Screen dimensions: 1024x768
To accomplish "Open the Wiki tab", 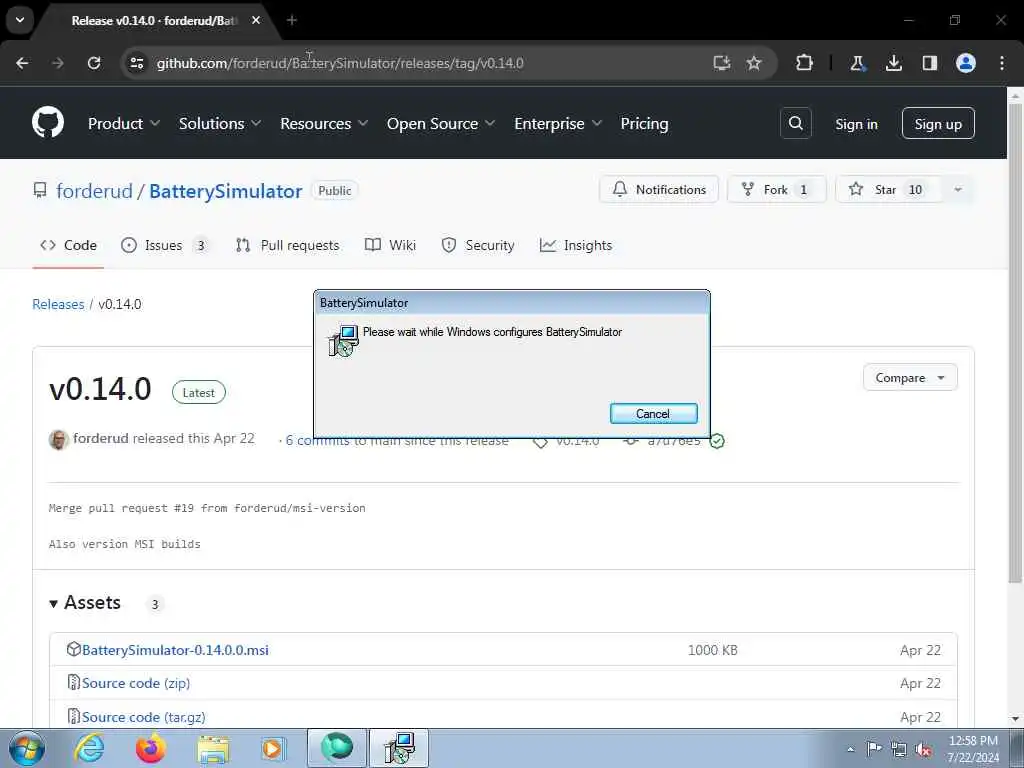I will pyautogui.click(x=390, y=245).
